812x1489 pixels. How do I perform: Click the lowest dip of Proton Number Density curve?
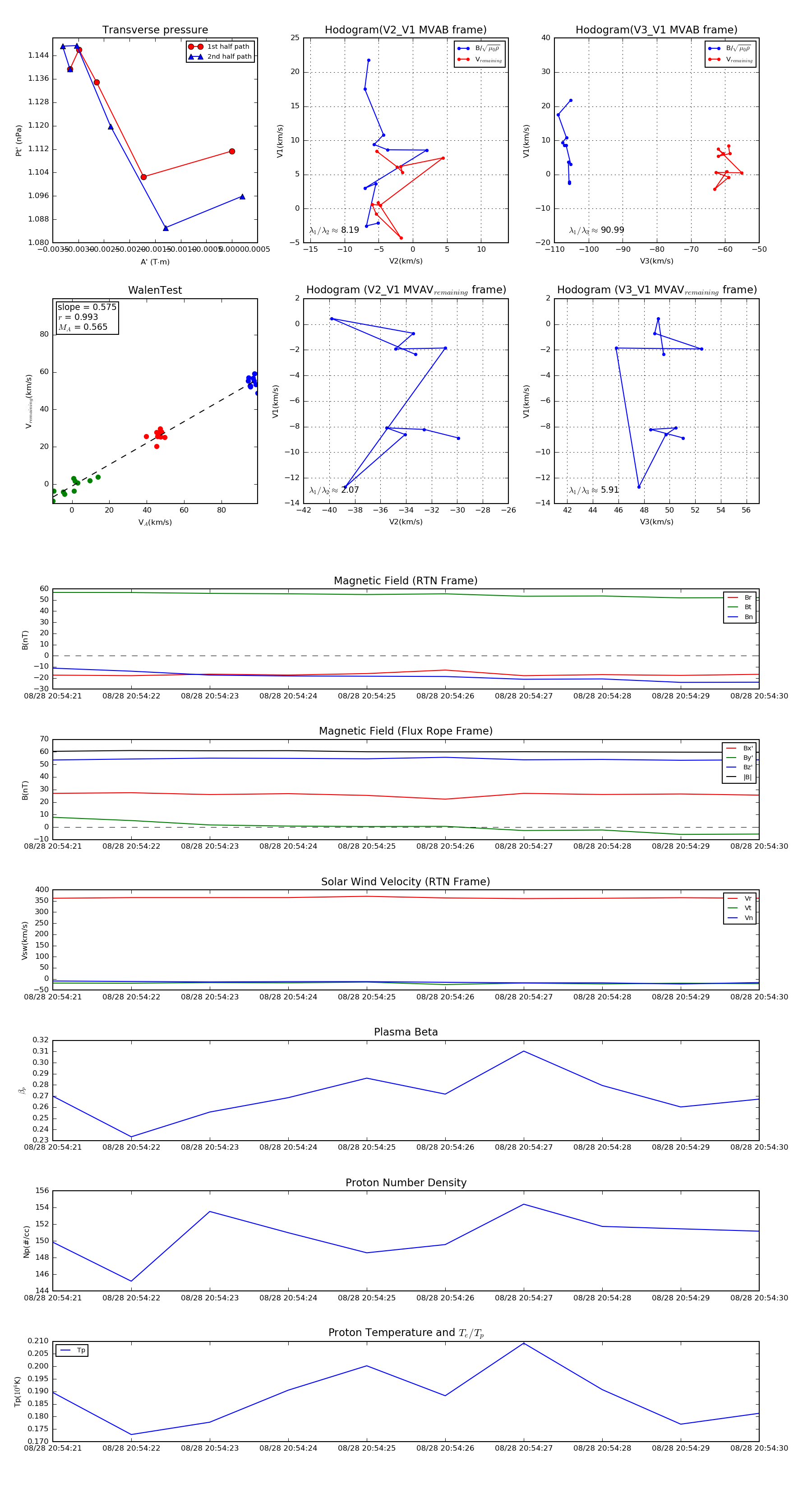[131, 1281]
